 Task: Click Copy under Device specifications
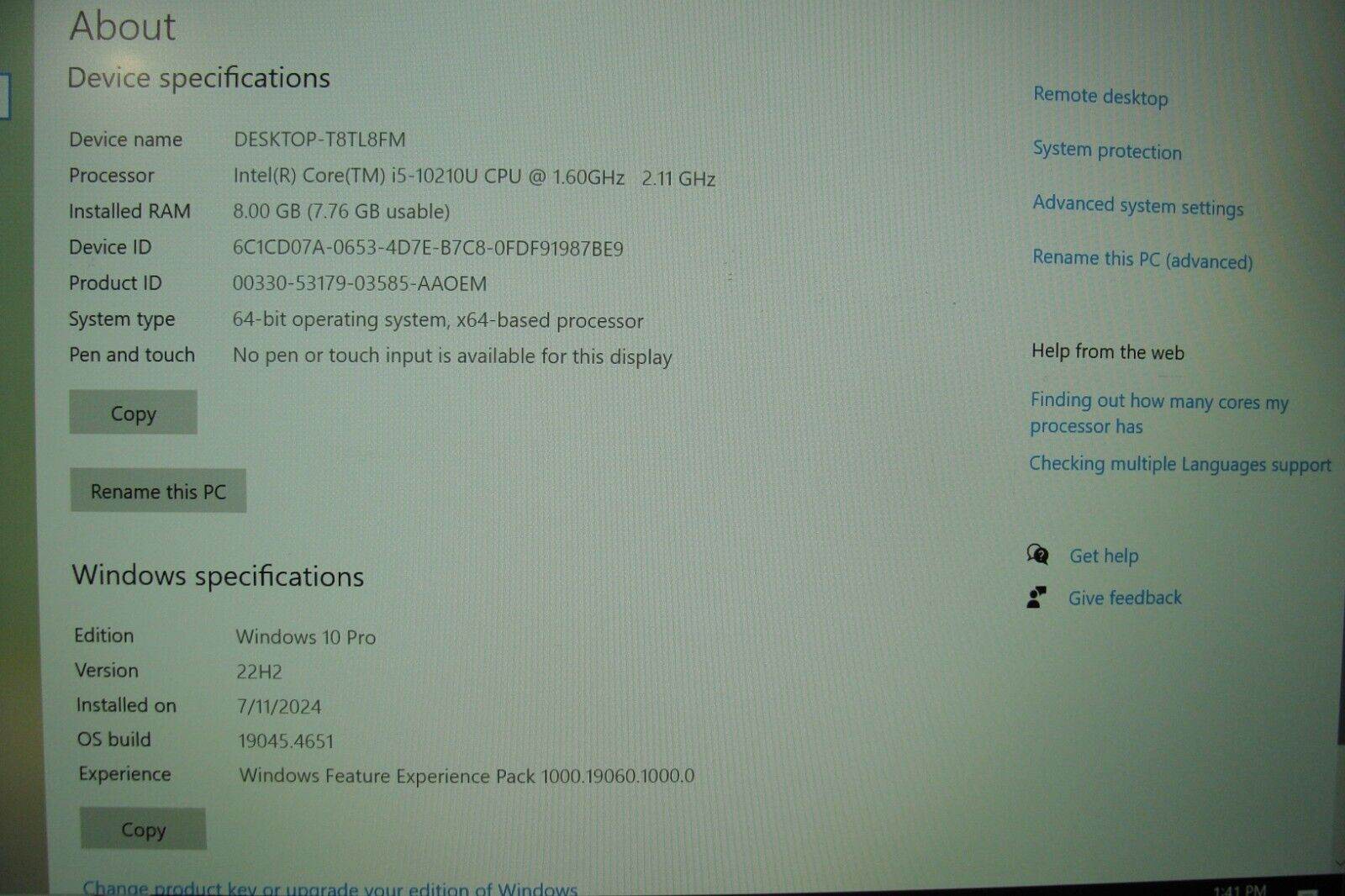[x=132, y=413]
